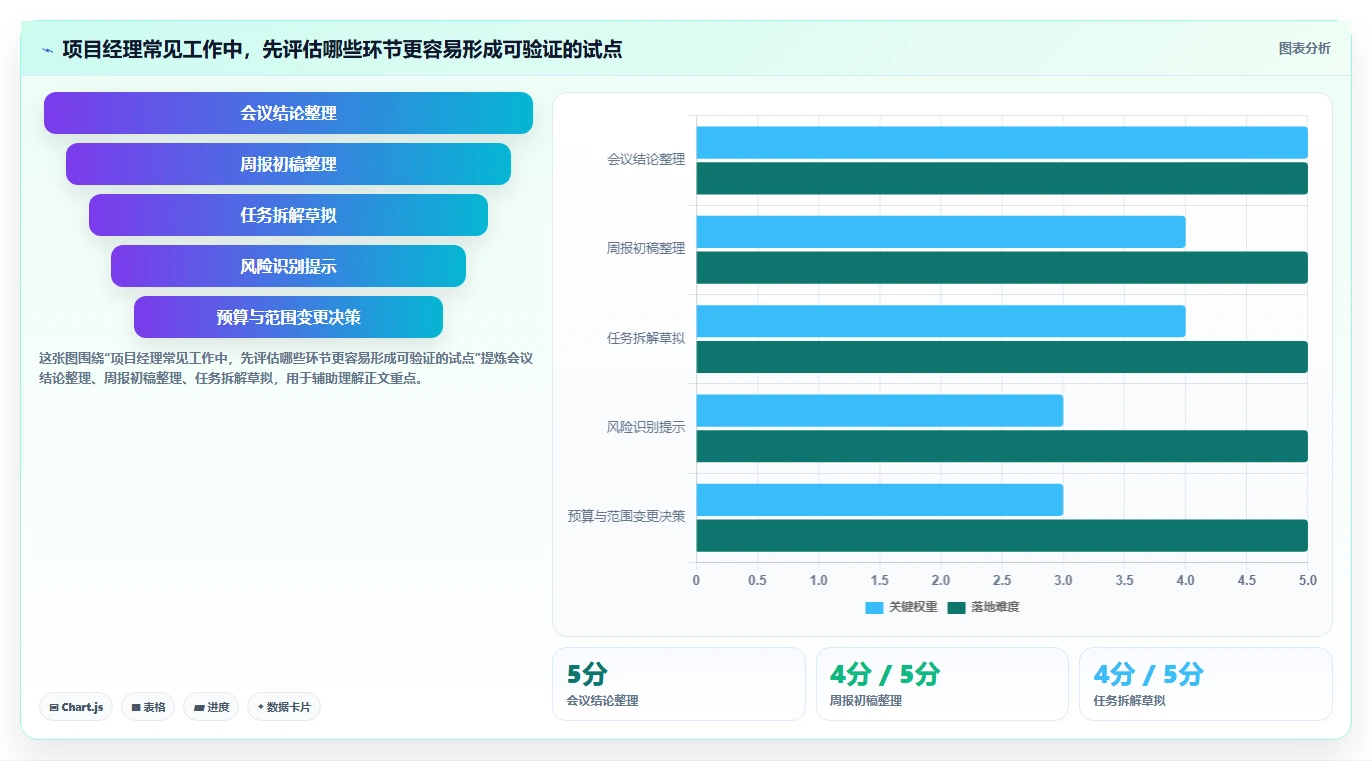Image resolution: width=1372 pixels, height=761 pixels.
Task: Click the 图表分析 label in header
Action: (1305, 48)
